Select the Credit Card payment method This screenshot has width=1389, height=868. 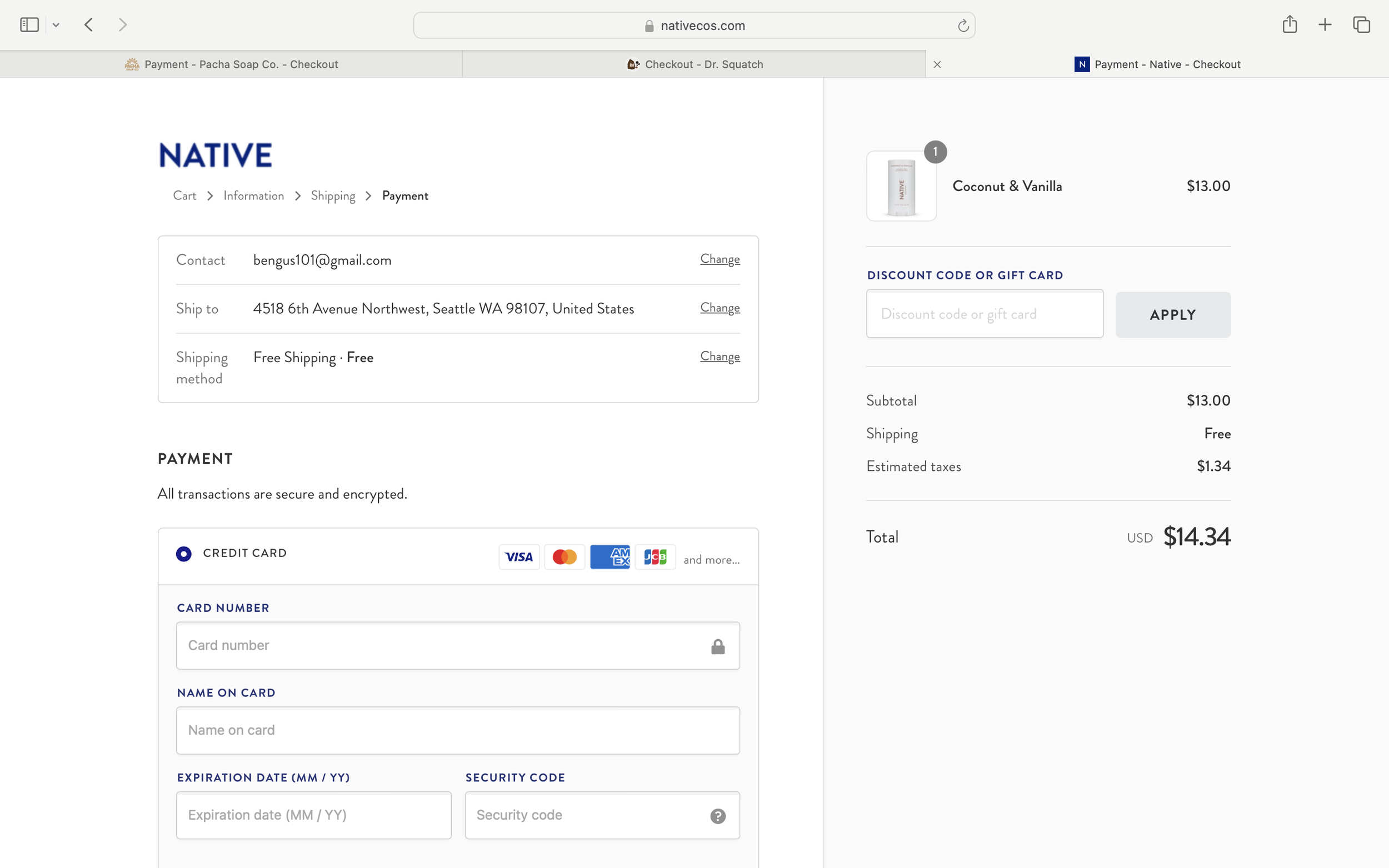[183, 554]
